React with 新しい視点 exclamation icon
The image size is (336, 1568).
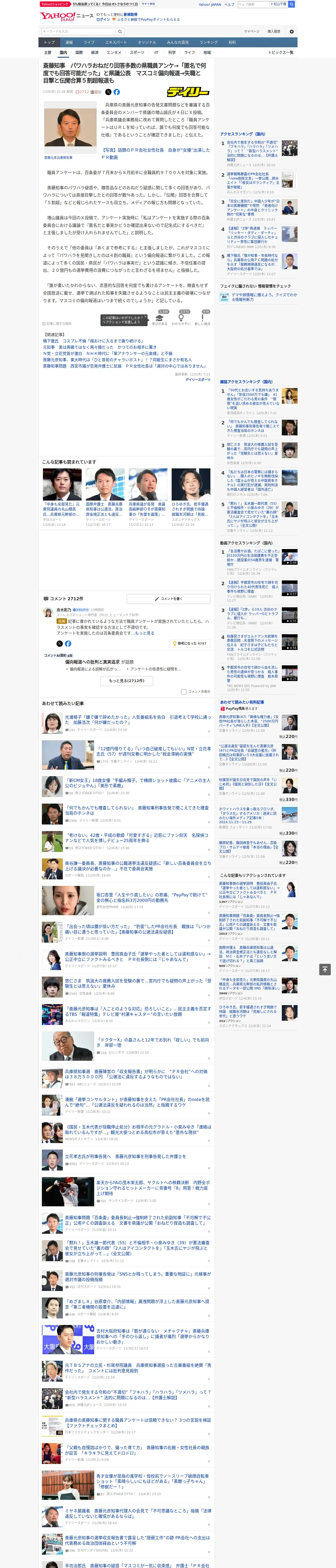click(x=203, y=318)
